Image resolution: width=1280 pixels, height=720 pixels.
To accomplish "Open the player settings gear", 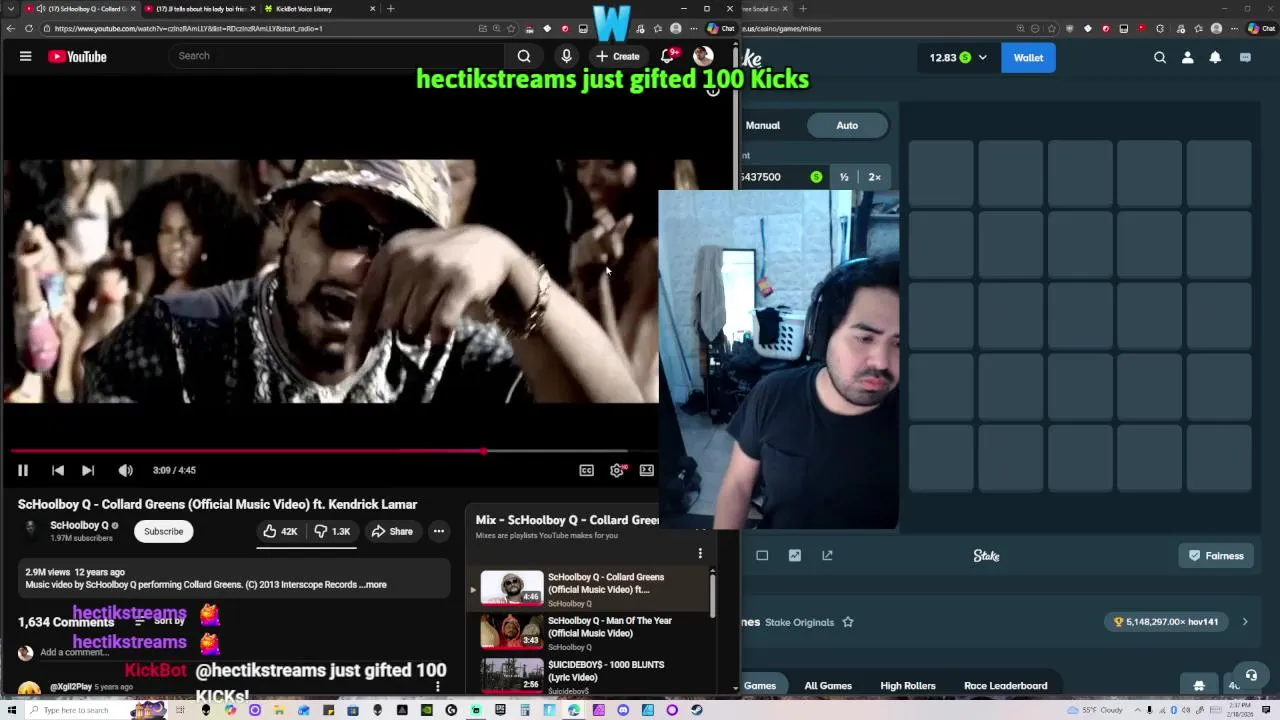I will tap(617, 470).
